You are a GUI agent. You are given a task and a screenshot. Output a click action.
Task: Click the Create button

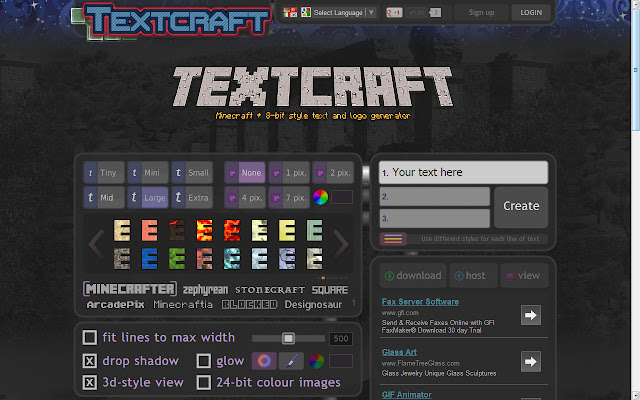(x=521, y=207)
